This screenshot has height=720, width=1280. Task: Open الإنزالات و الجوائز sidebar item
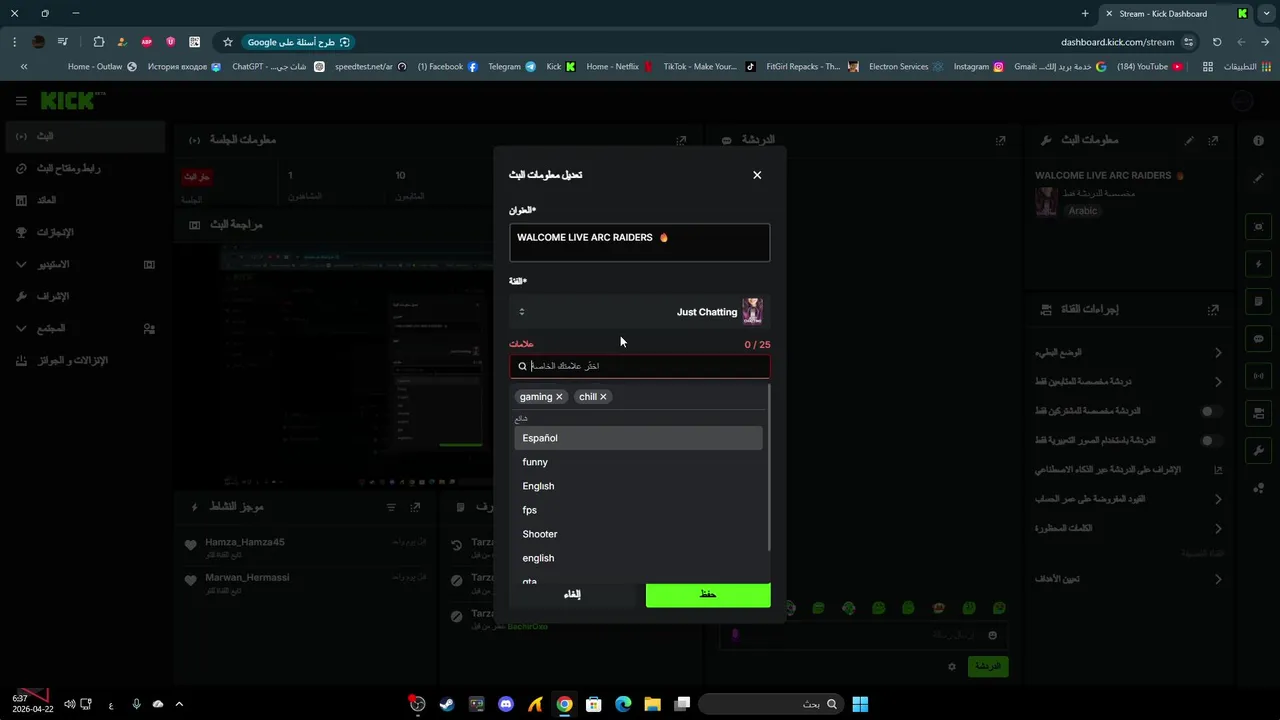[84, 360]
